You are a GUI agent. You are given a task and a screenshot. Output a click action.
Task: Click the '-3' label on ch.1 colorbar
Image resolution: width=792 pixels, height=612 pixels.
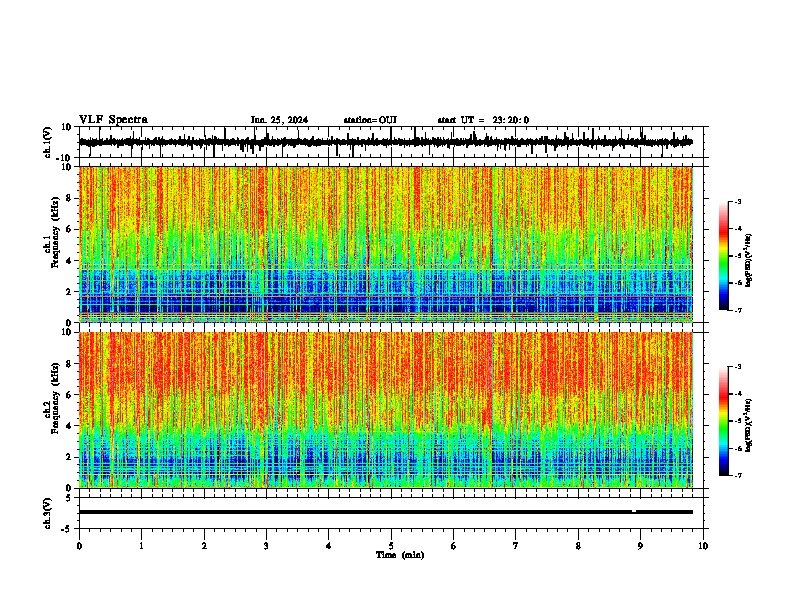(x=737, y=201)
